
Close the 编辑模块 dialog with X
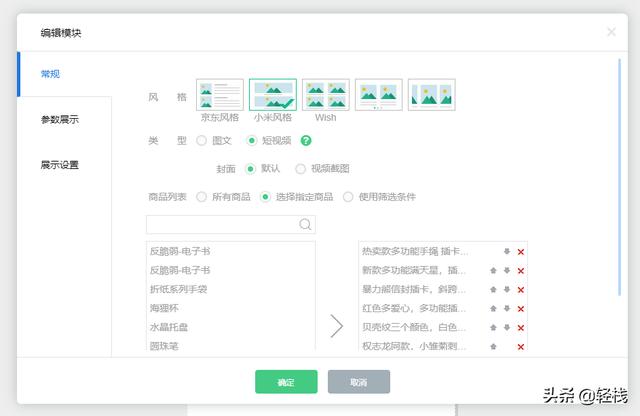(611, 32)
